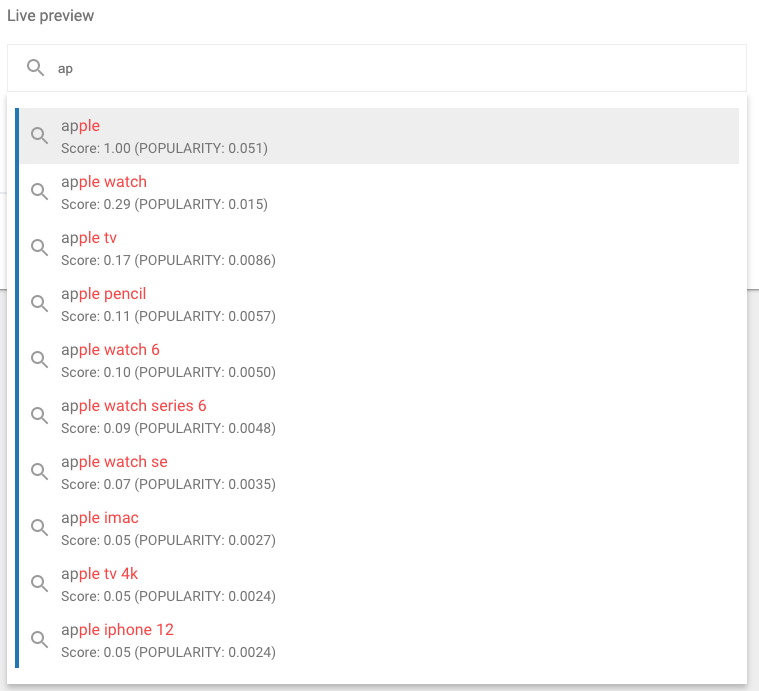Click the search icon in the search box

tap(35, 68)
